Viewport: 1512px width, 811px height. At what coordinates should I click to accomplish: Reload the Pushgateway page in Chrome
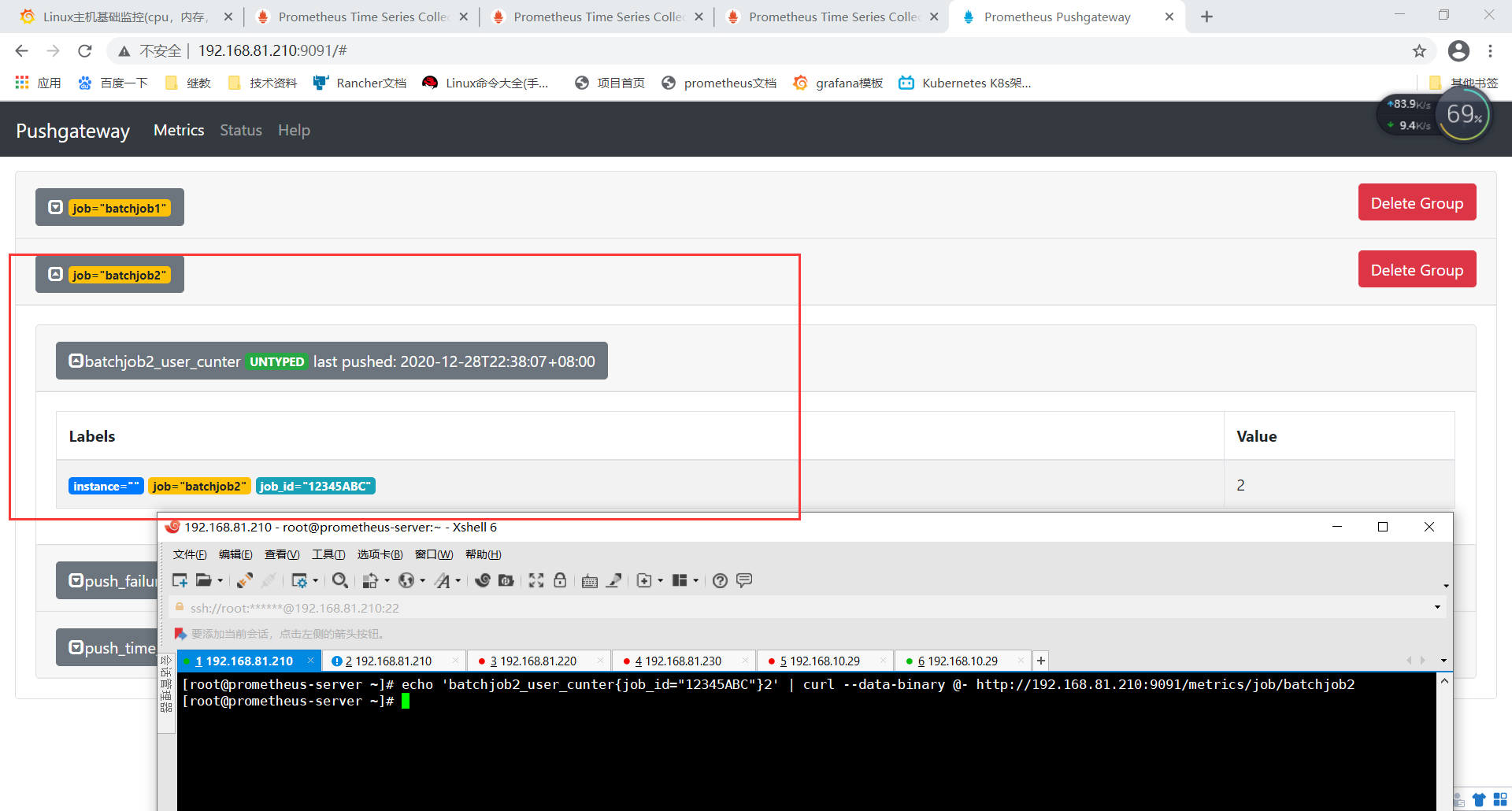pos(85,50)
